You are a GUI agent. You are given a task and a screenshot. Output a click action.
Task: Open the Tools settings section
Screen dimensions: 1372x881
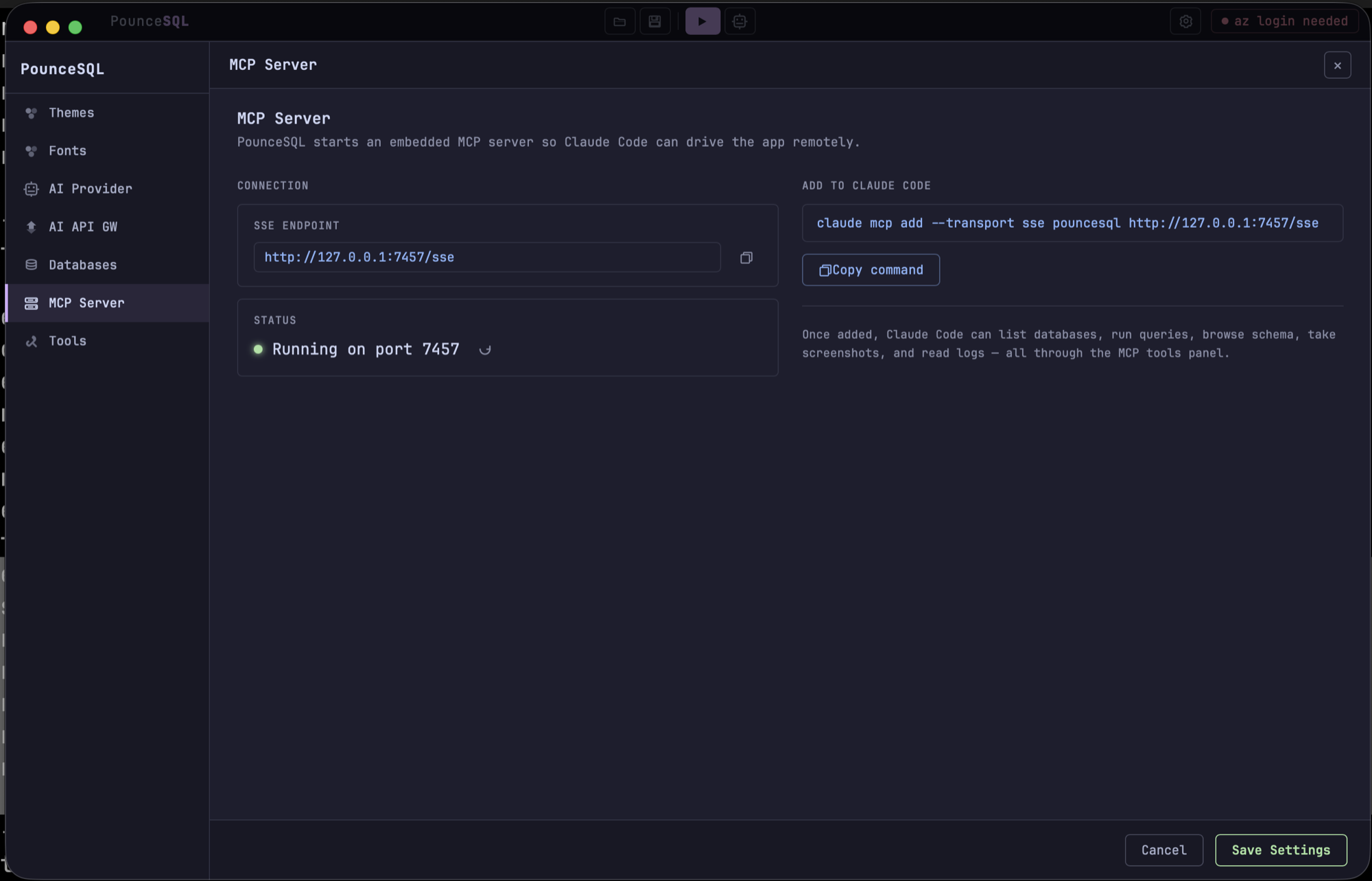[107, 341]
